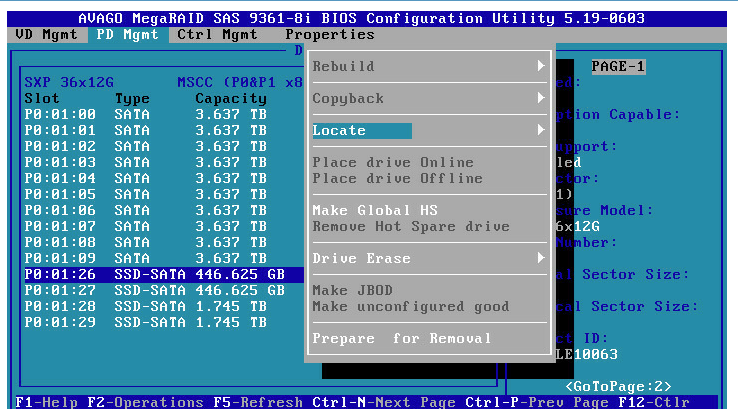Select drive row P0:01:01
Image resolution: width=738 pixels, height=409 pixels.
[x=164, y=130]
